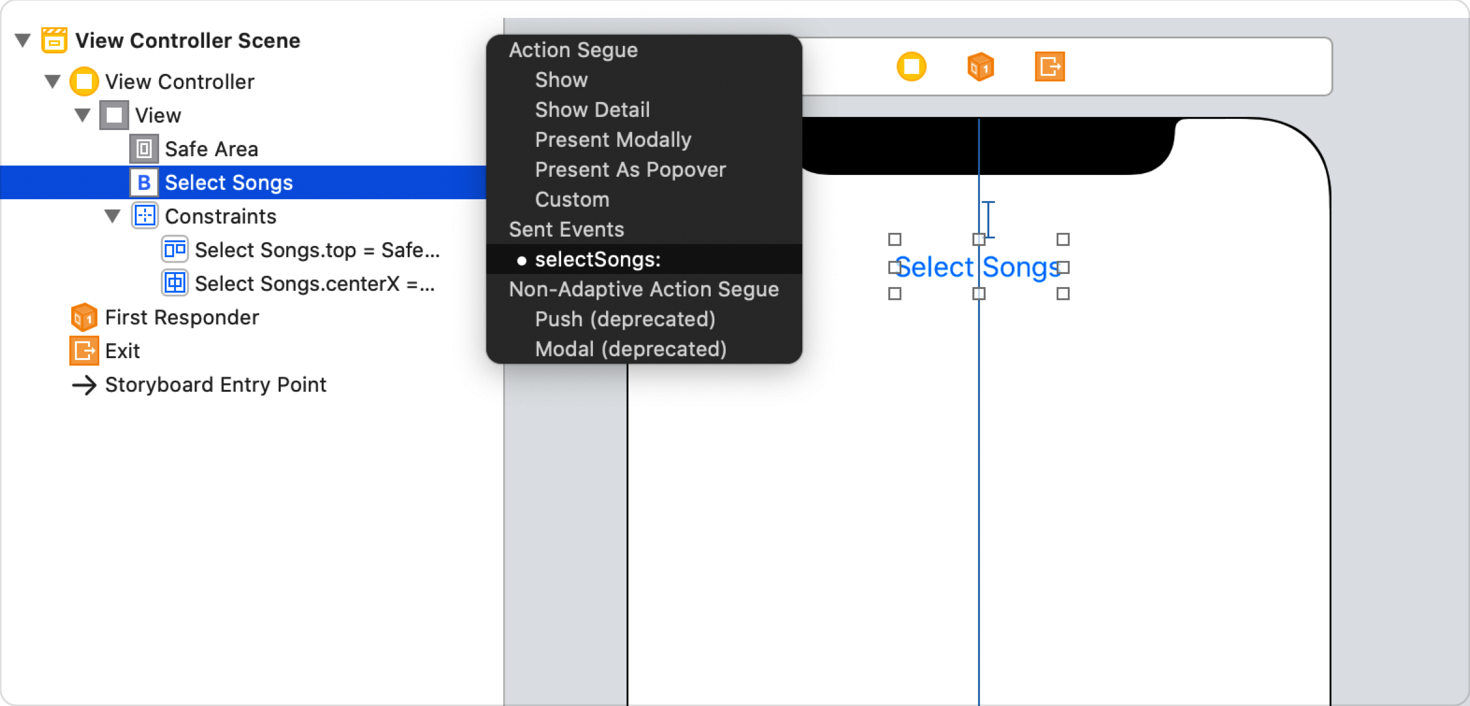Click the yellow View Controller icon in outline

point(84,81)
